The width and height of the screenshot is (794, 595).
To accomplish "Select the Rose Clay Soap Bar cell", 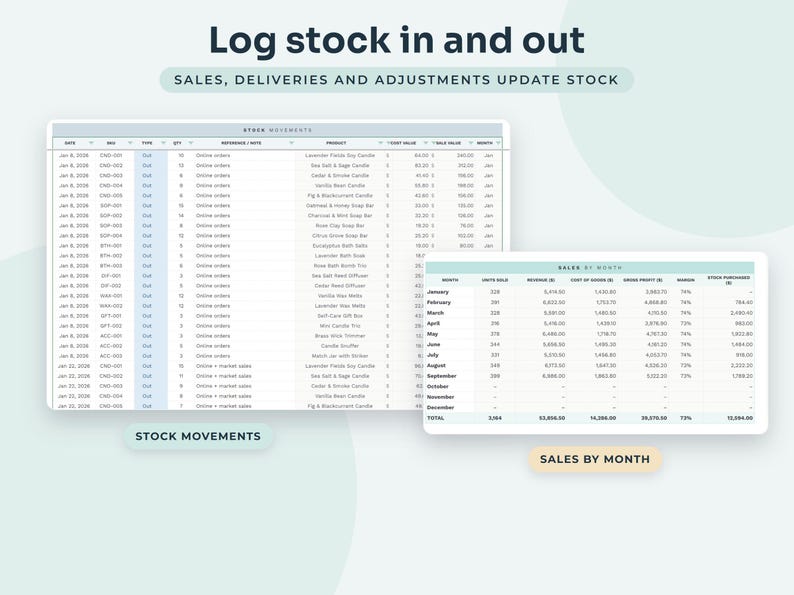I will 340,226.
